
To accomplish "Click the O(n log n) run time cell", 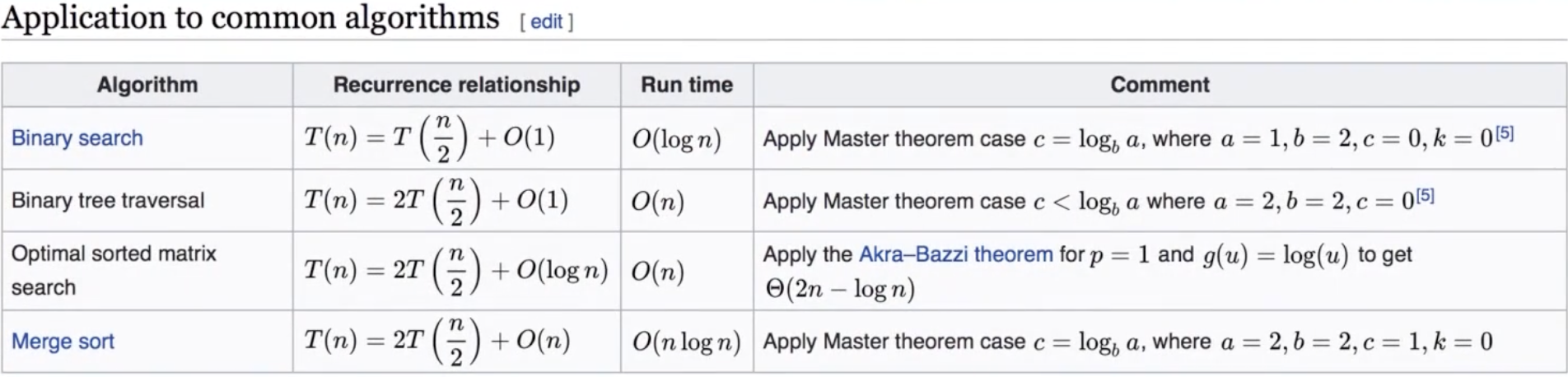I will [687, 342].
